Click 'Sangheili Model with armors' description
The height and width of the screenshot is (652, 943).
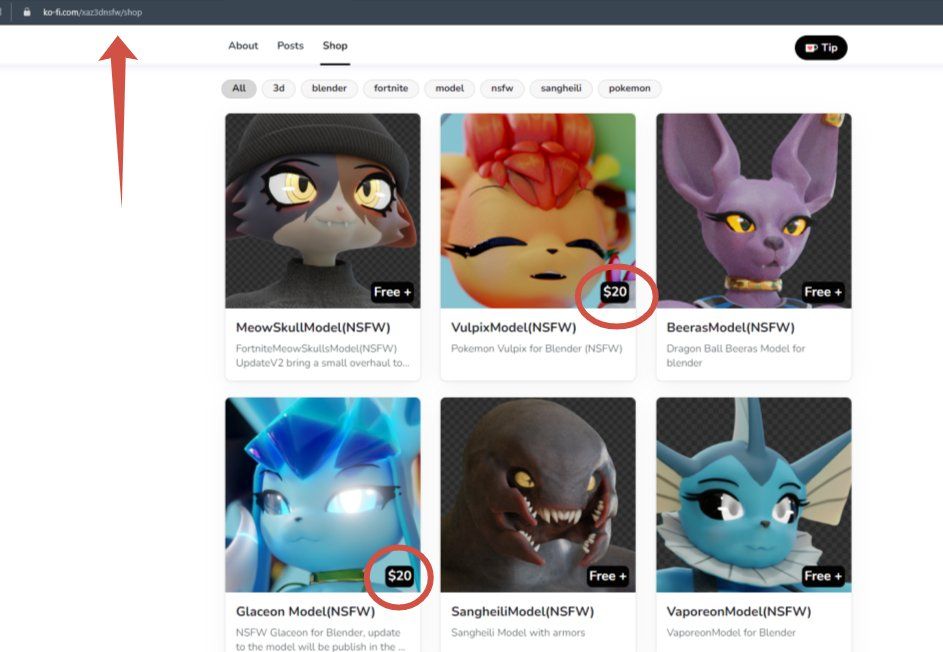[x=518, y=633]
